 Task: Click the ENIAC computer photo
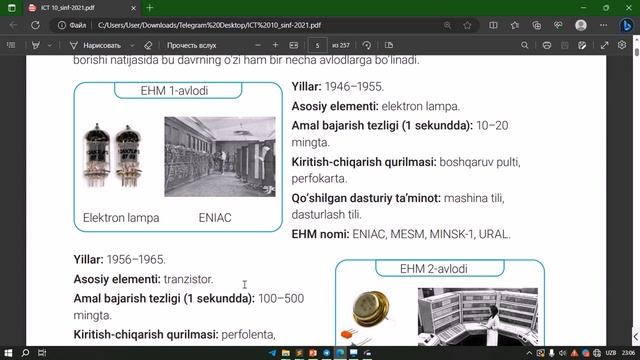click(x=220, y=156)
